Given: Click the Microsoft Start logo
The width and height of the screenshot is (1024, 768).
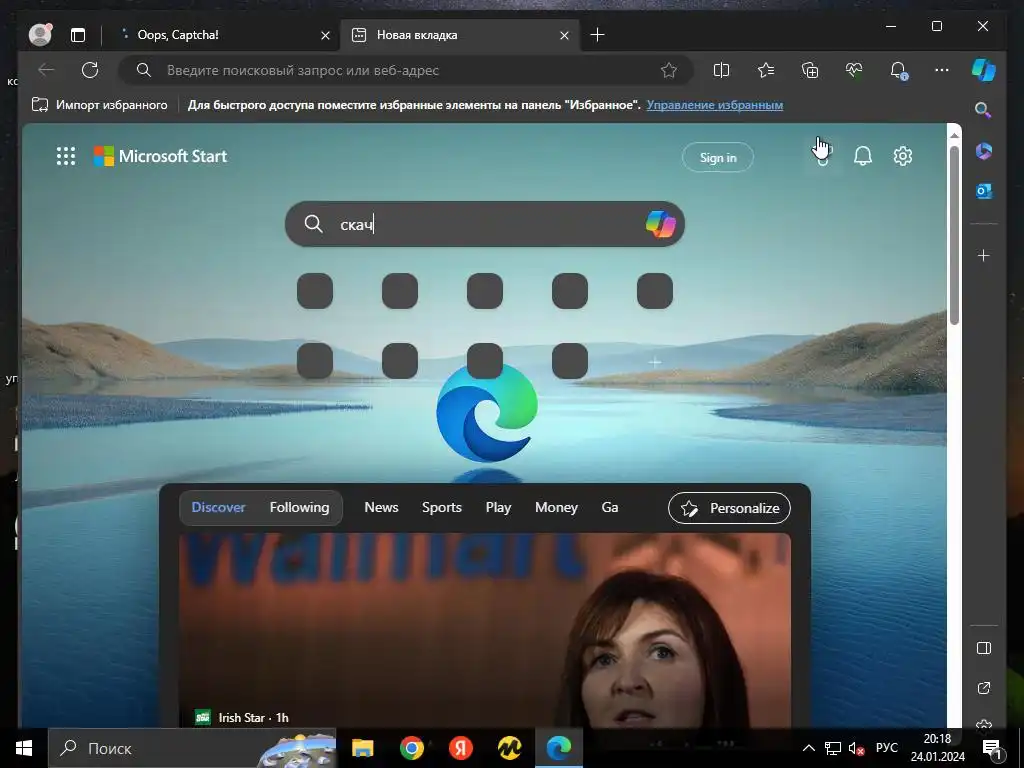Looking at the screenshot, I should [x=161, y=156].
